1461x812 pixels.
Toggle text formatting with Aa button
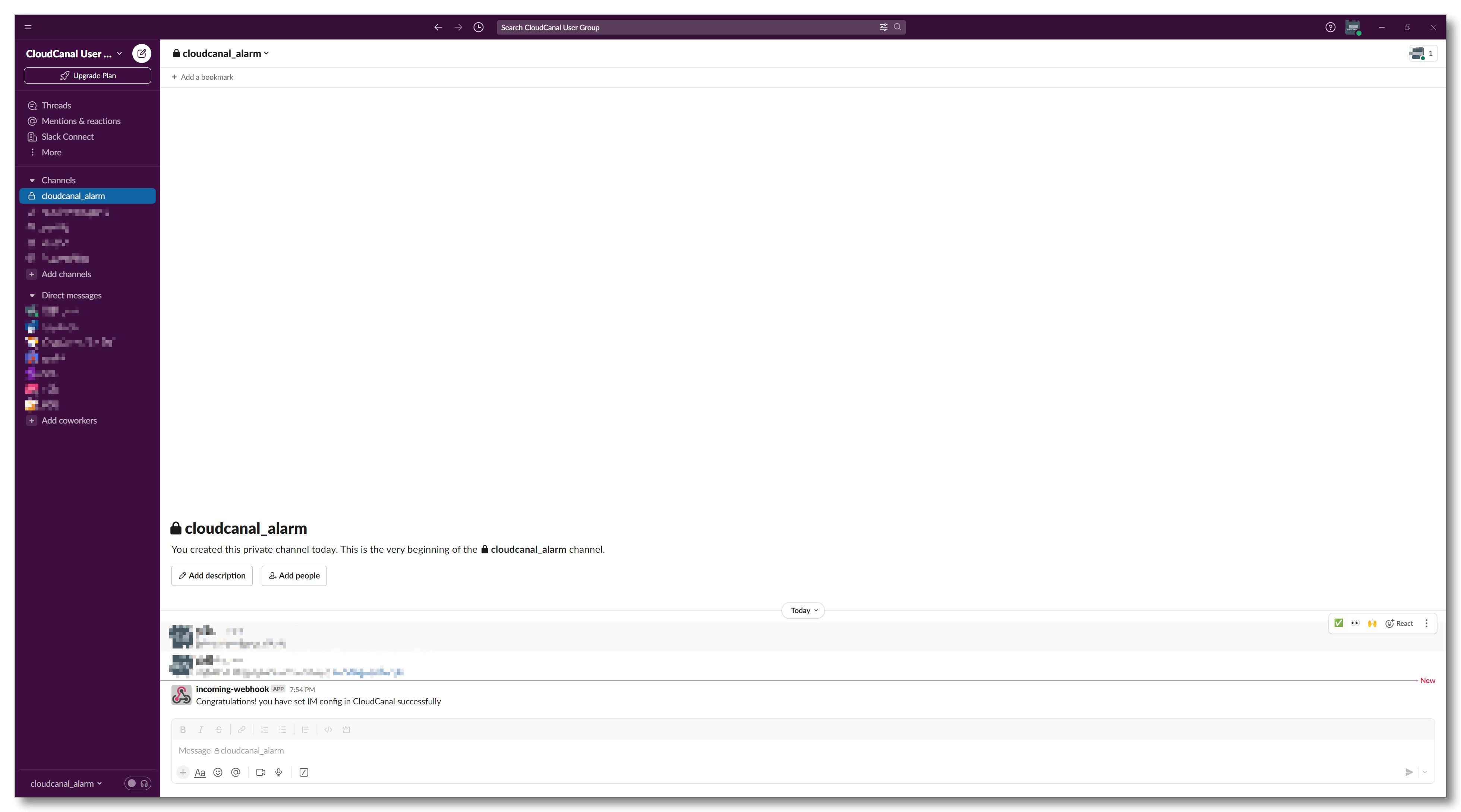coord(200,773)
